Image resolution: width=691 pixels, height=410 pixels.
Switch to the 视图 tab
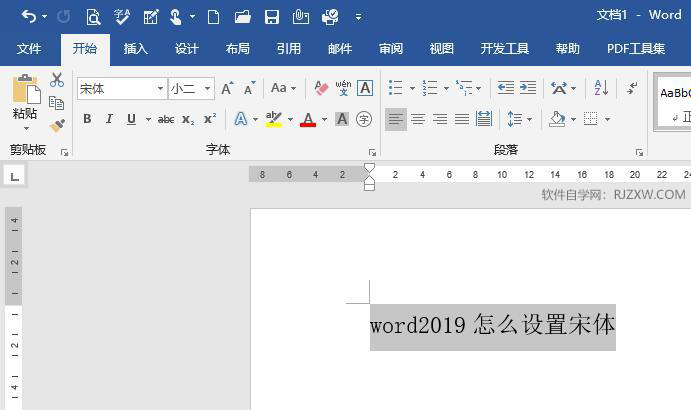click(442, 48)
